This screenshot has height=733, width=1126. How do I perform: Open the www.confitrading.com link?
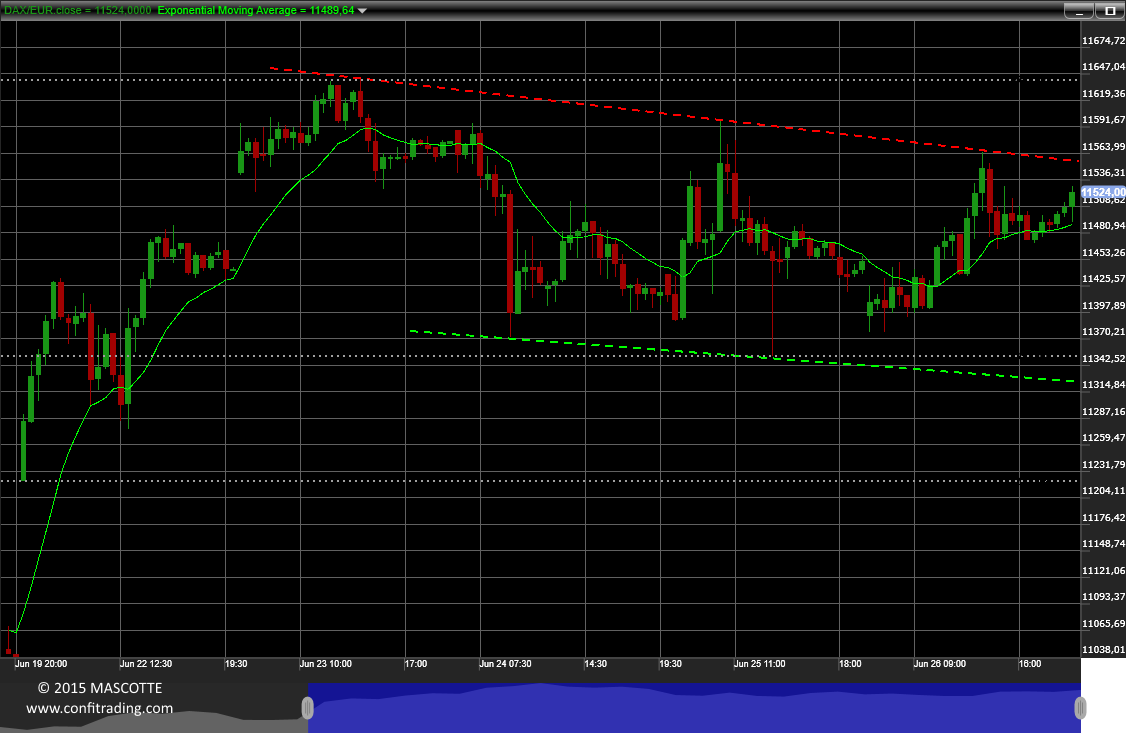pos(100,708)
